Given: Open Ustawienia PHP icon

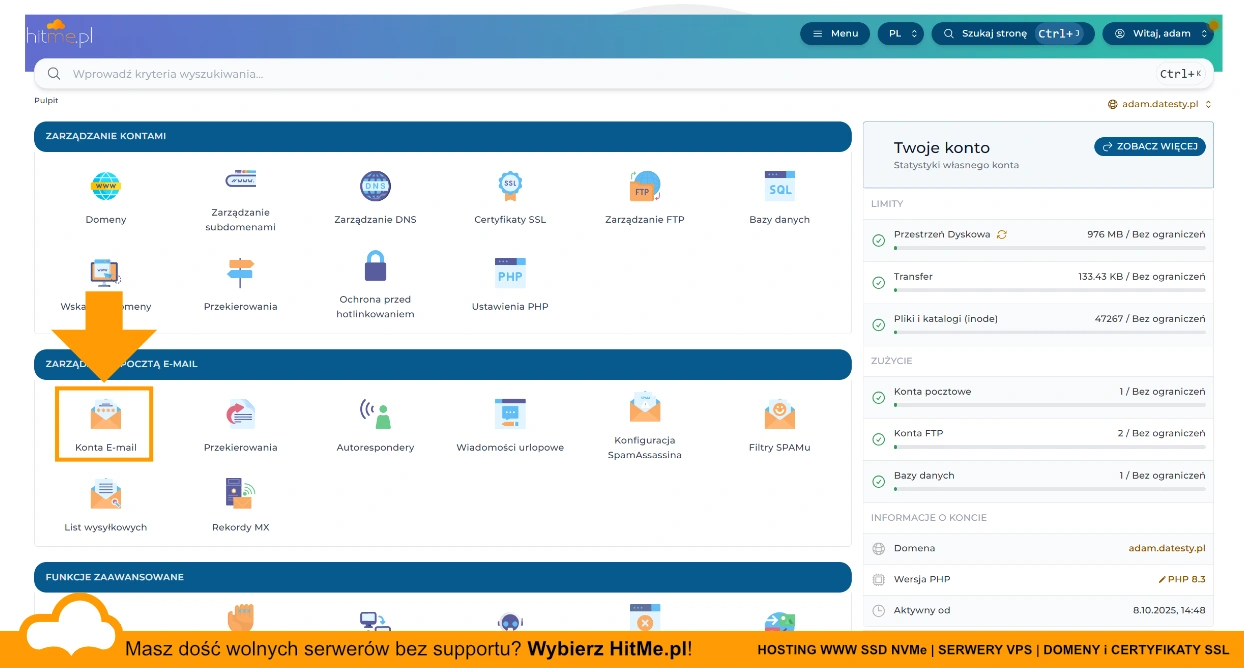Looking at the screenshot, I should click(x=510, y=272).
